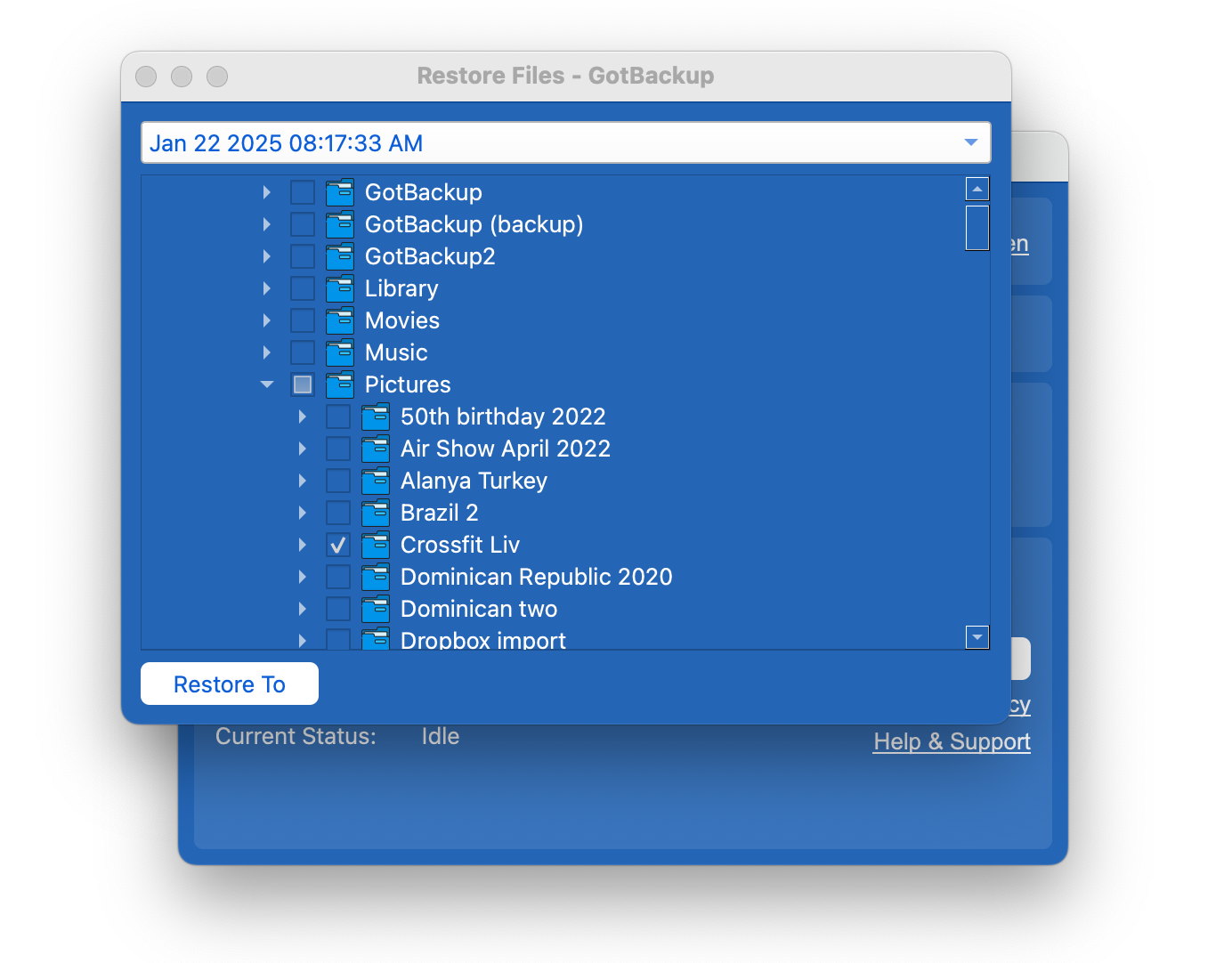
Task: Select the Brazil 2 label
Action: pos(440,513)
